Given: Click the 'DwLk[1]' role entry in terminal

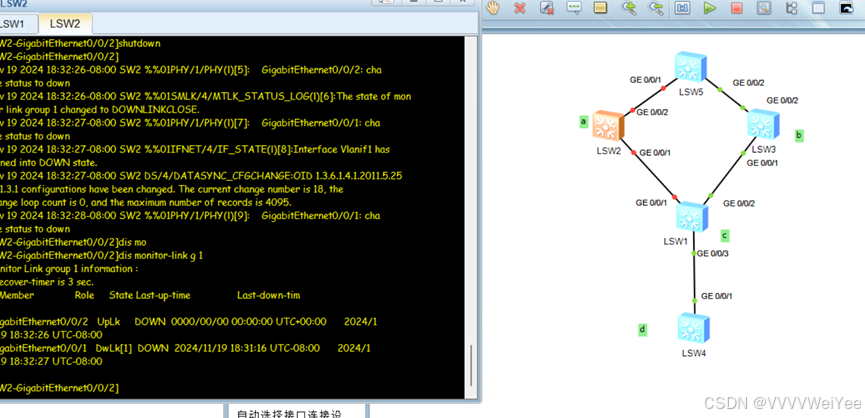Looking at the screenshot, I should tap(115, 348).
